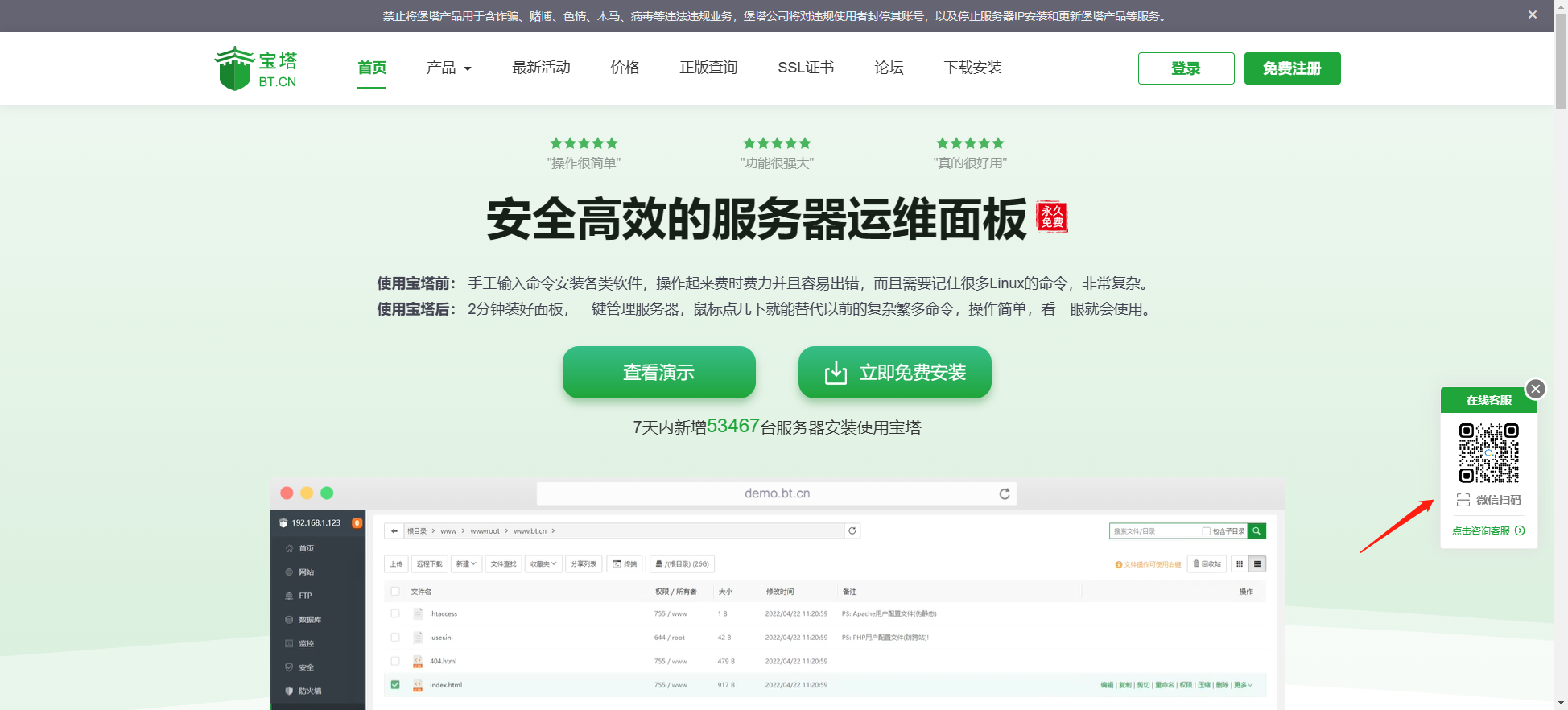Click the 登录 button

(x=1186, y=68)
